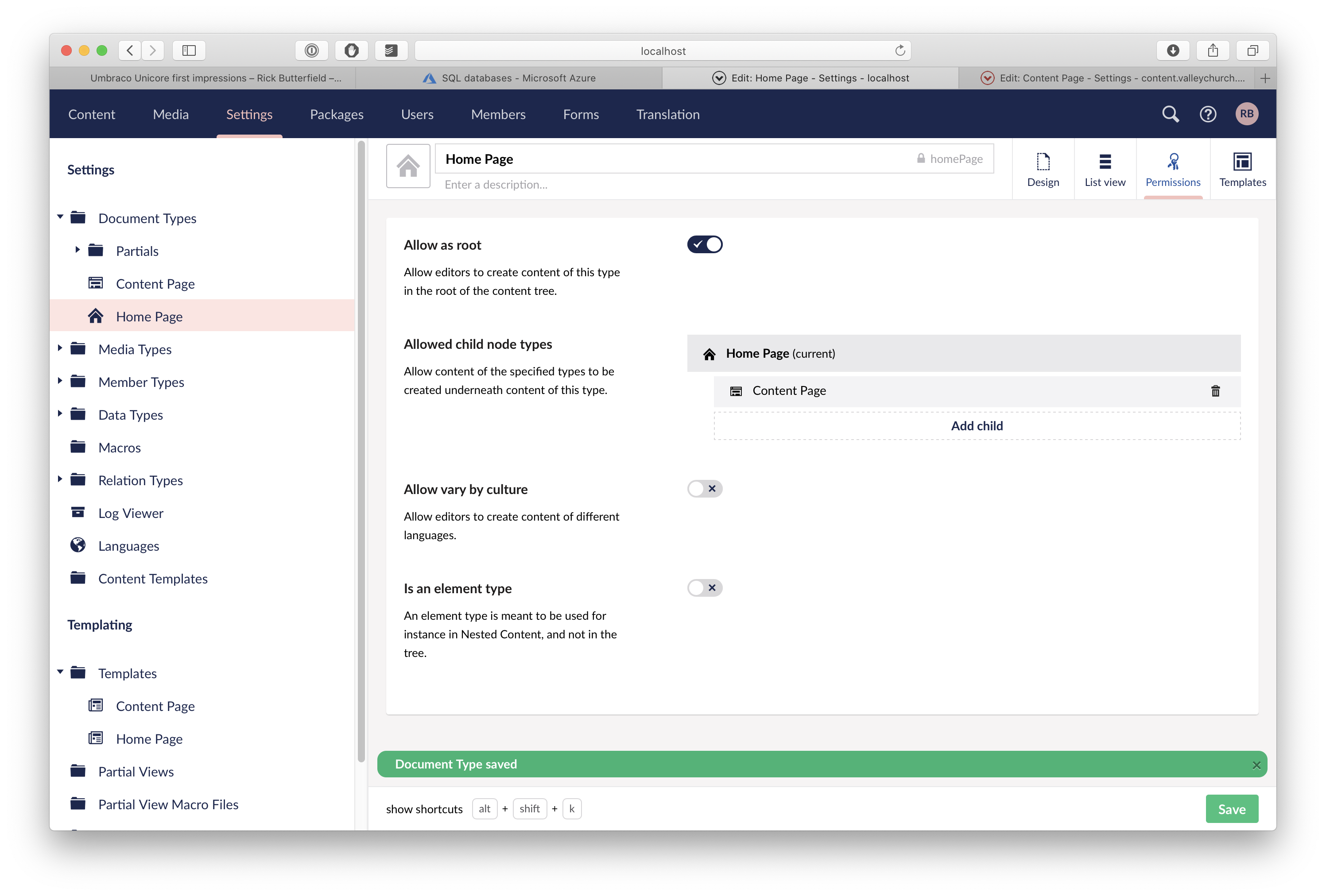This screenshot has height=896, width=1326.
Task: Switch to the Members section
Action: tap(498, 114)
